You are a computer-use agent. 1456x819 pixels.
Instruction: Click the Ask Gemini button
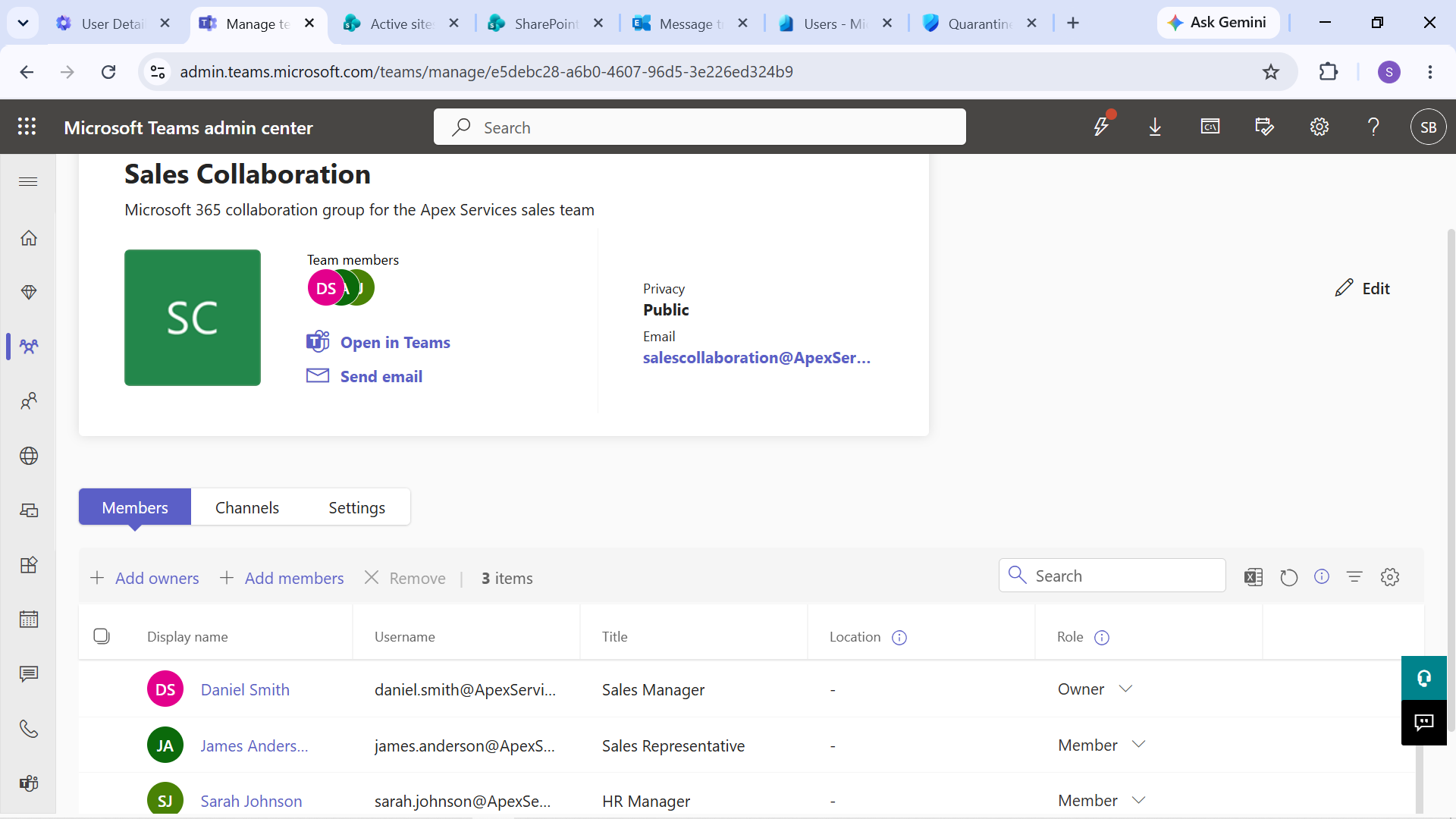1218,23
